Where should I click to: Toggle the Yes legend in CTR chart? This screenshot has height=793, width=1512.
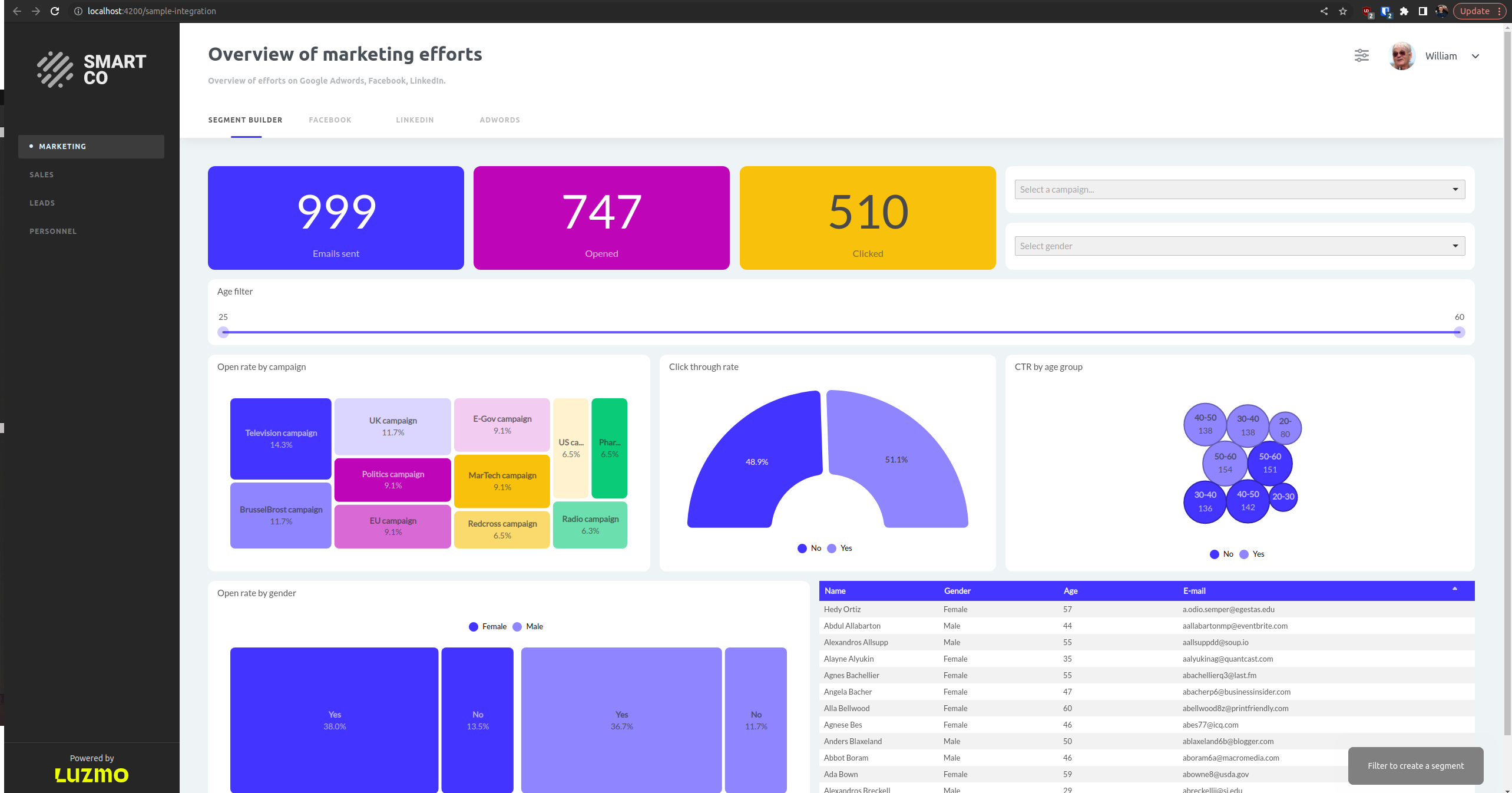[1244, 554]
